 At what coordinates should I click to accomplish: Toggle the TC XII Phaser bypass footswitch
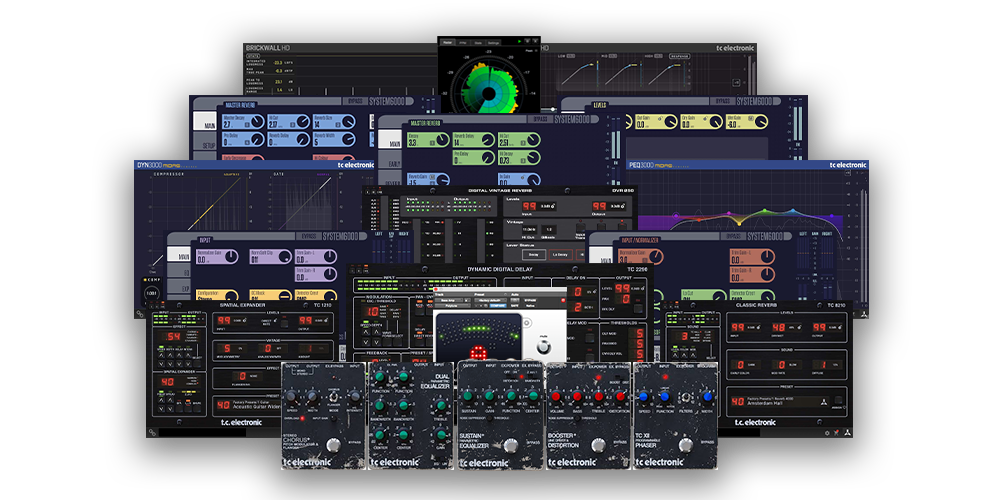pyautogui.click(x=685, y=445)
